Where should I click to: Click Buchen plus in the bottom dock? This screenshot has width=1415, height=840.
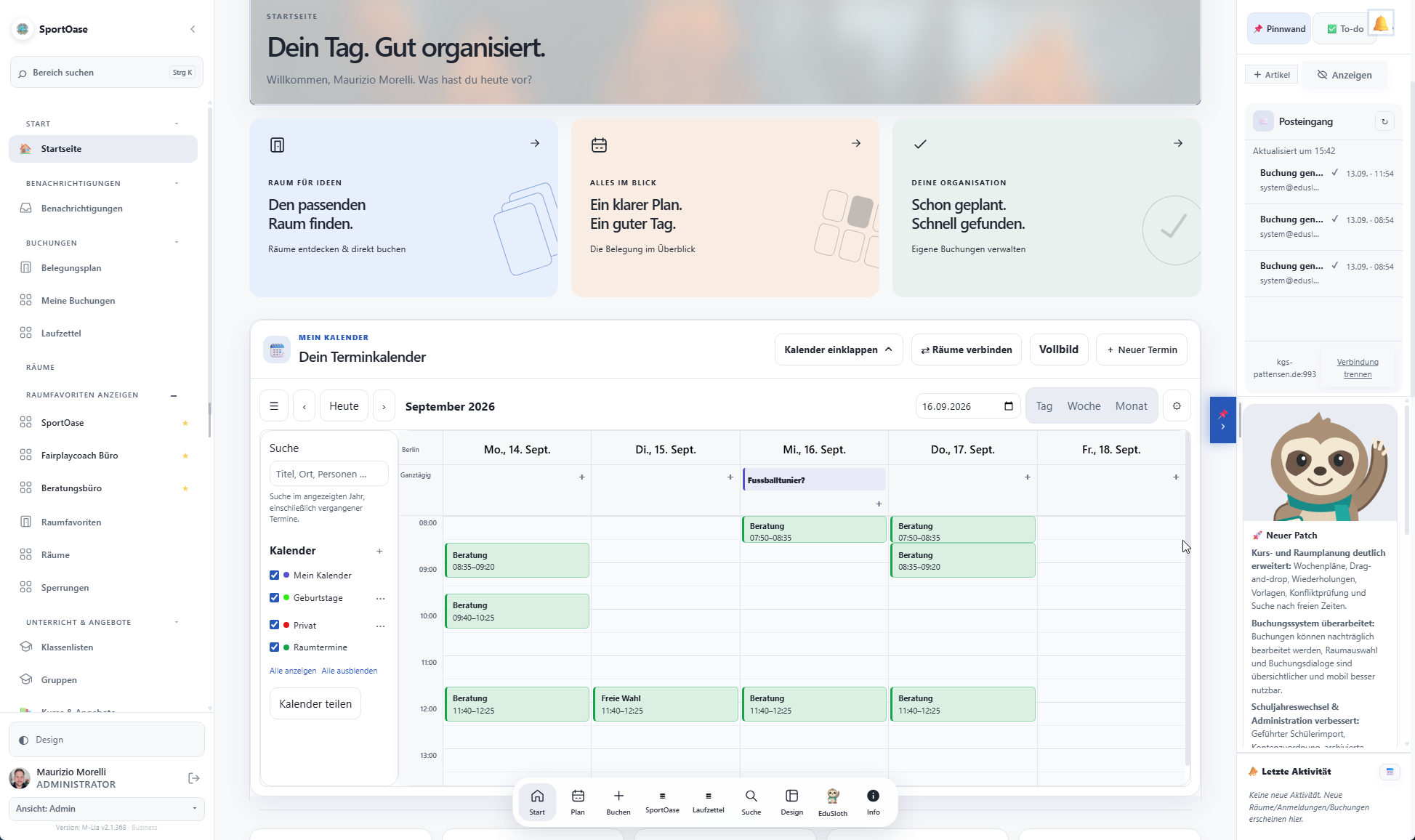coord(618,802)
